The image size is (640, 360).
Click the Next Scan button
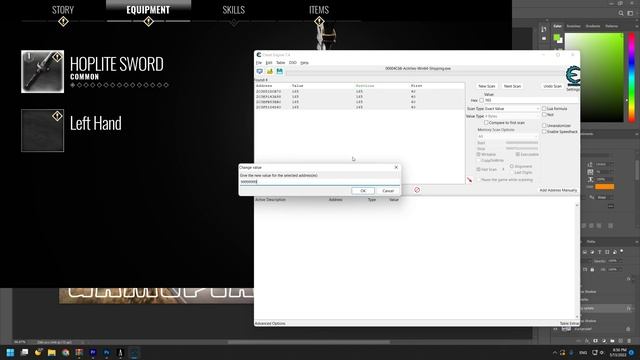tap(512, 86)
